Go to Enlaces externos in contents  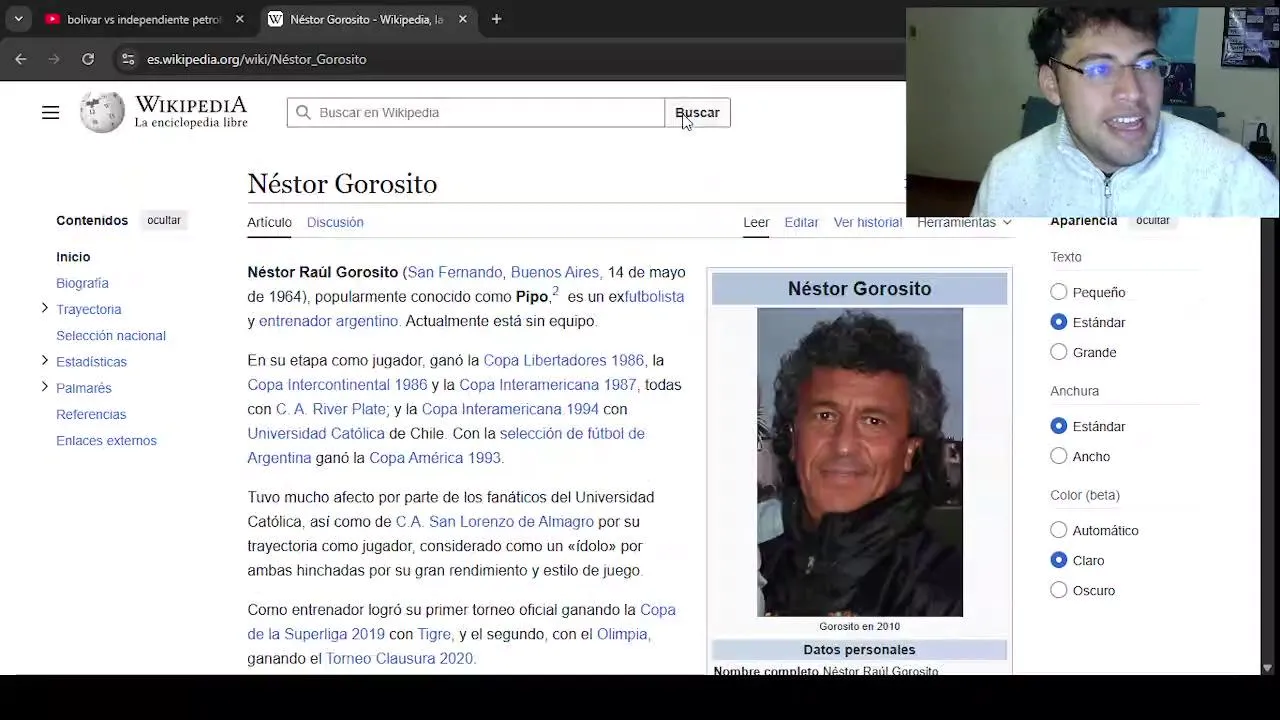coord(106,440)
